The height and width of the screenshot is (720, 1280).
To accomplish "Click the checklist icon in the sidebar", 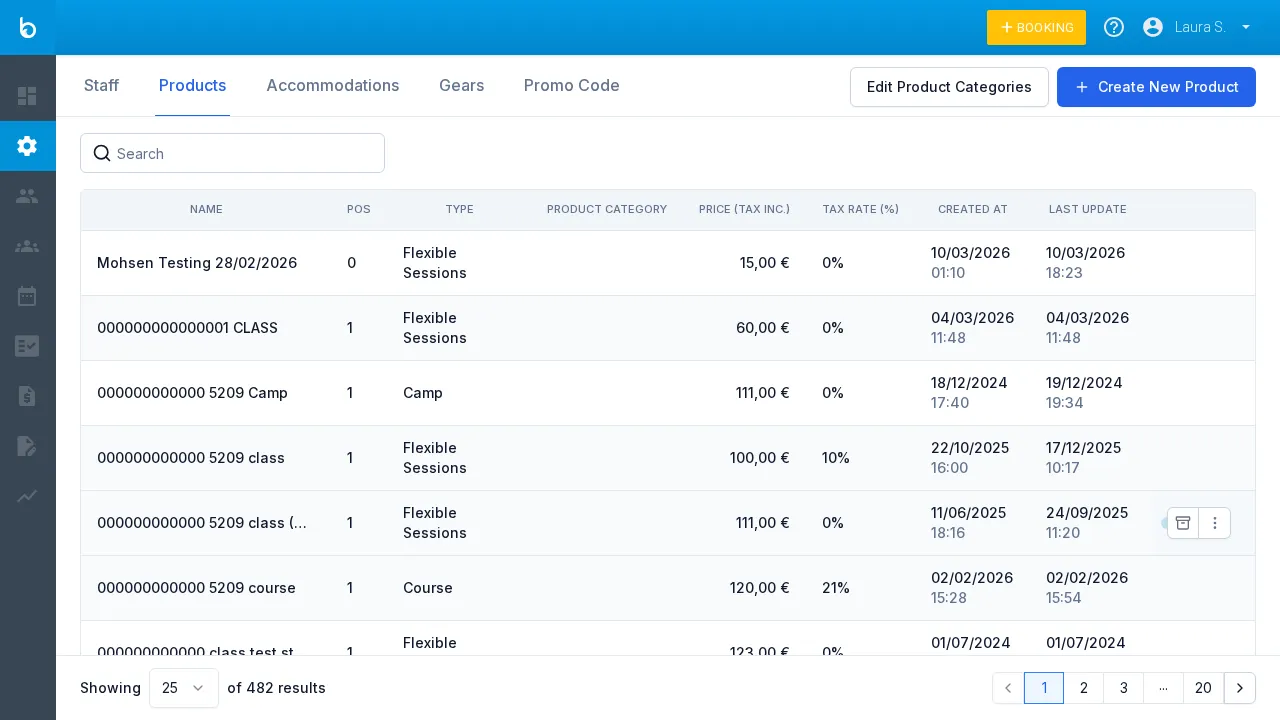I will pyautogui.click(x=27, y=346).
